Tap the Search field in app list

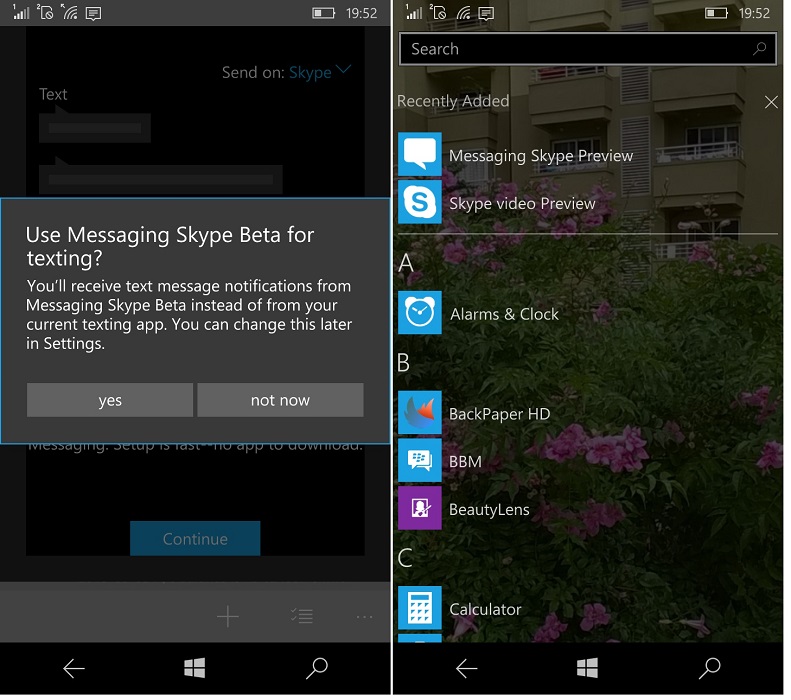[x=590, y=49]
